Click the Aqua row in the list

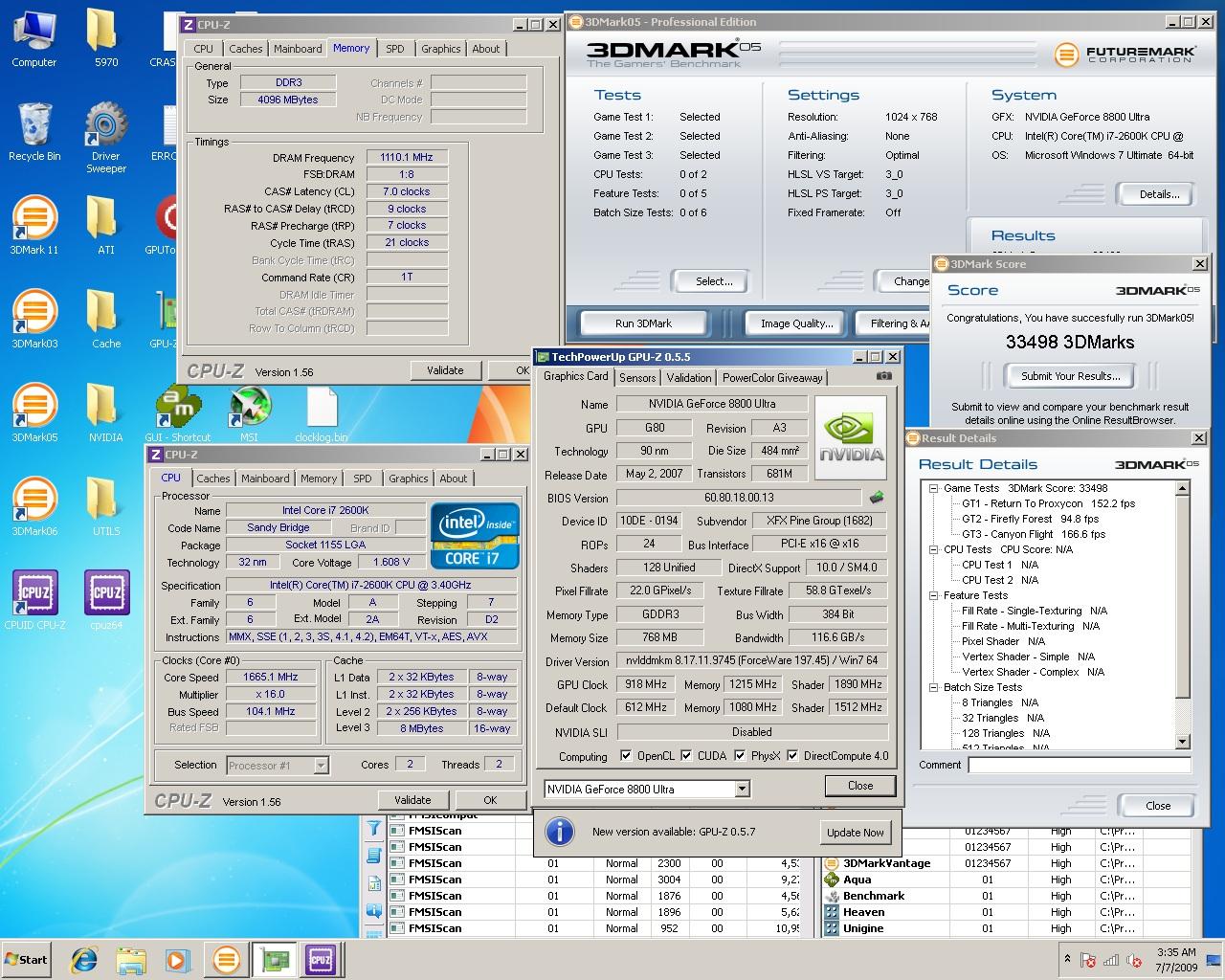[1008, 880]
